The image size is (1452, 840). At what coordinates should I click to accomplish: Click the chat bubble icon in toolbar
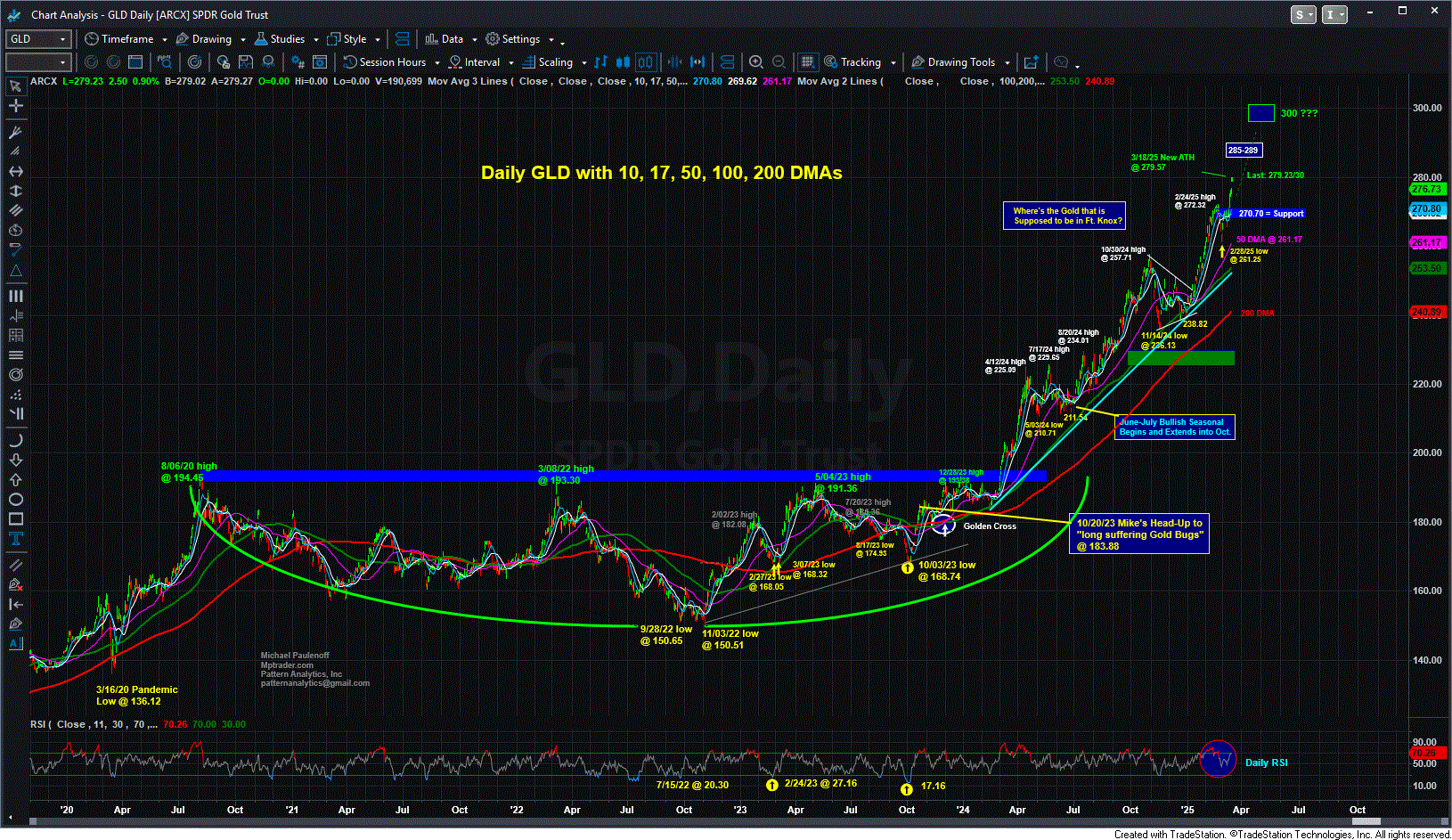pos(1061,62)
